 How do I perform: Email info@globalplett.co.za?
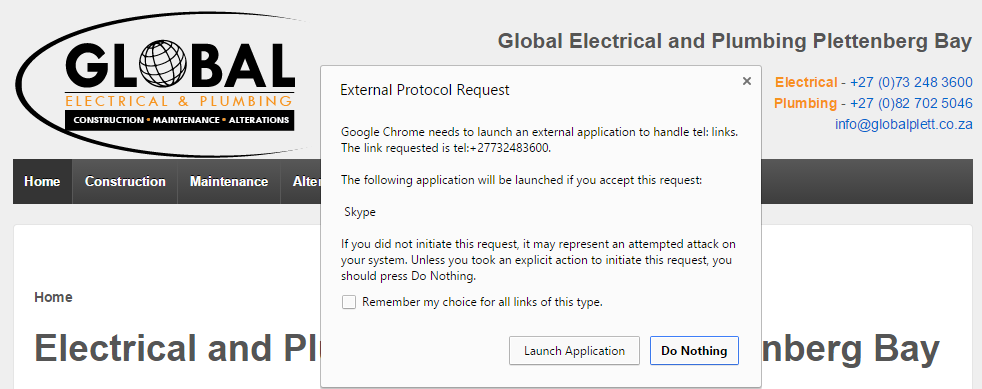pyautogui.click(x=904, y=124)
